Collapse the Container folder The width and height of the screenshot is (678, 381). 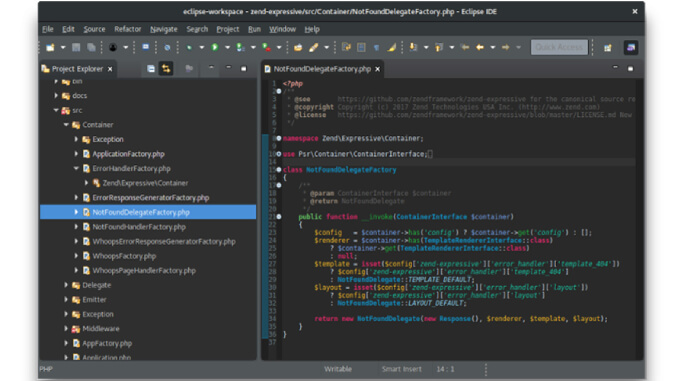(x=66, y=125)
